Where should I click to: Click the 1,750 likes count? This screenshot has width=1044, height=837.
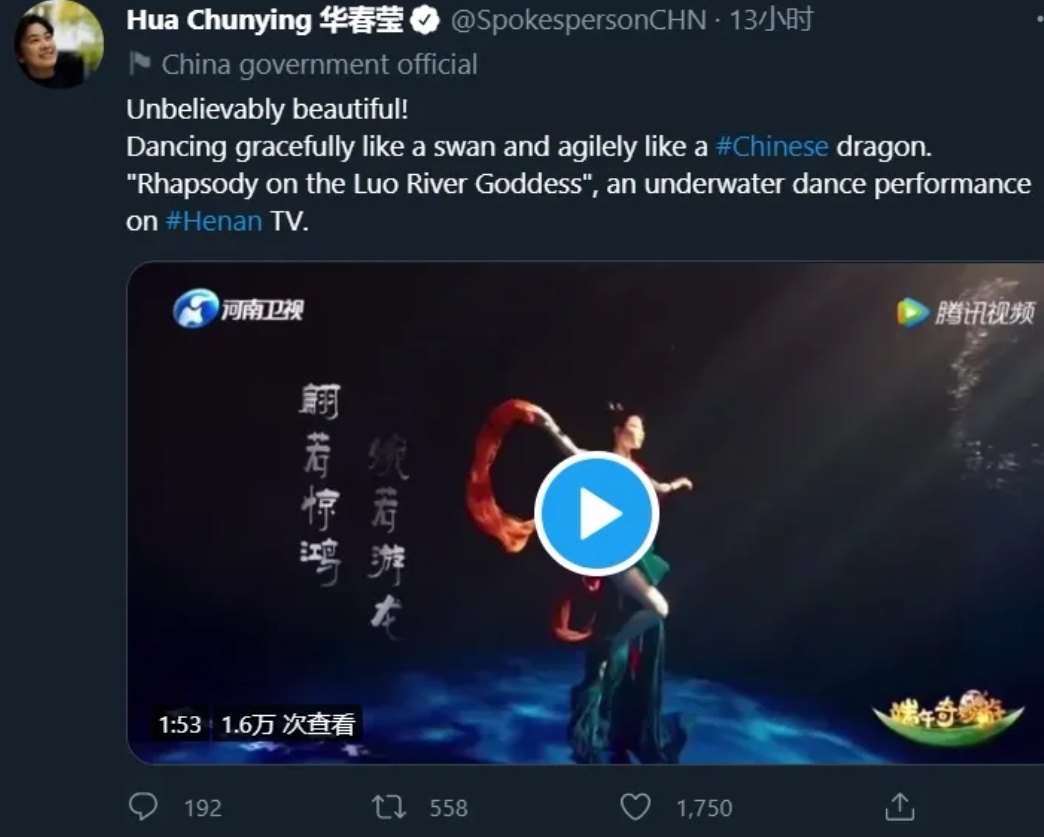point(704,808)
